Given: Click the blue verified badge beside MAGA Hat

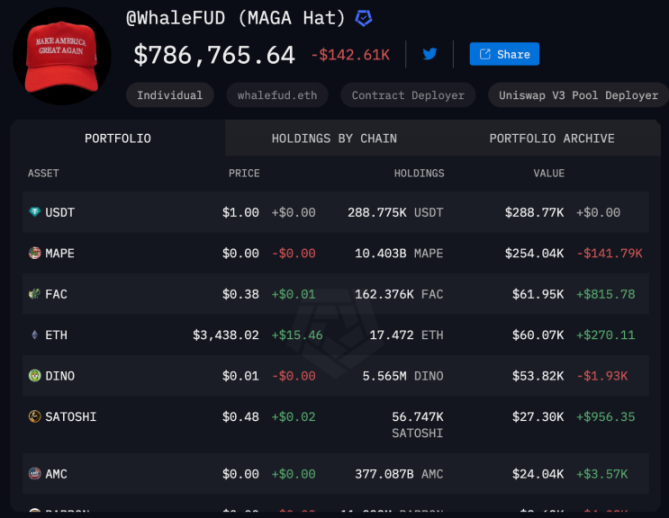Looking at the screenshot, I should (364, 18).
